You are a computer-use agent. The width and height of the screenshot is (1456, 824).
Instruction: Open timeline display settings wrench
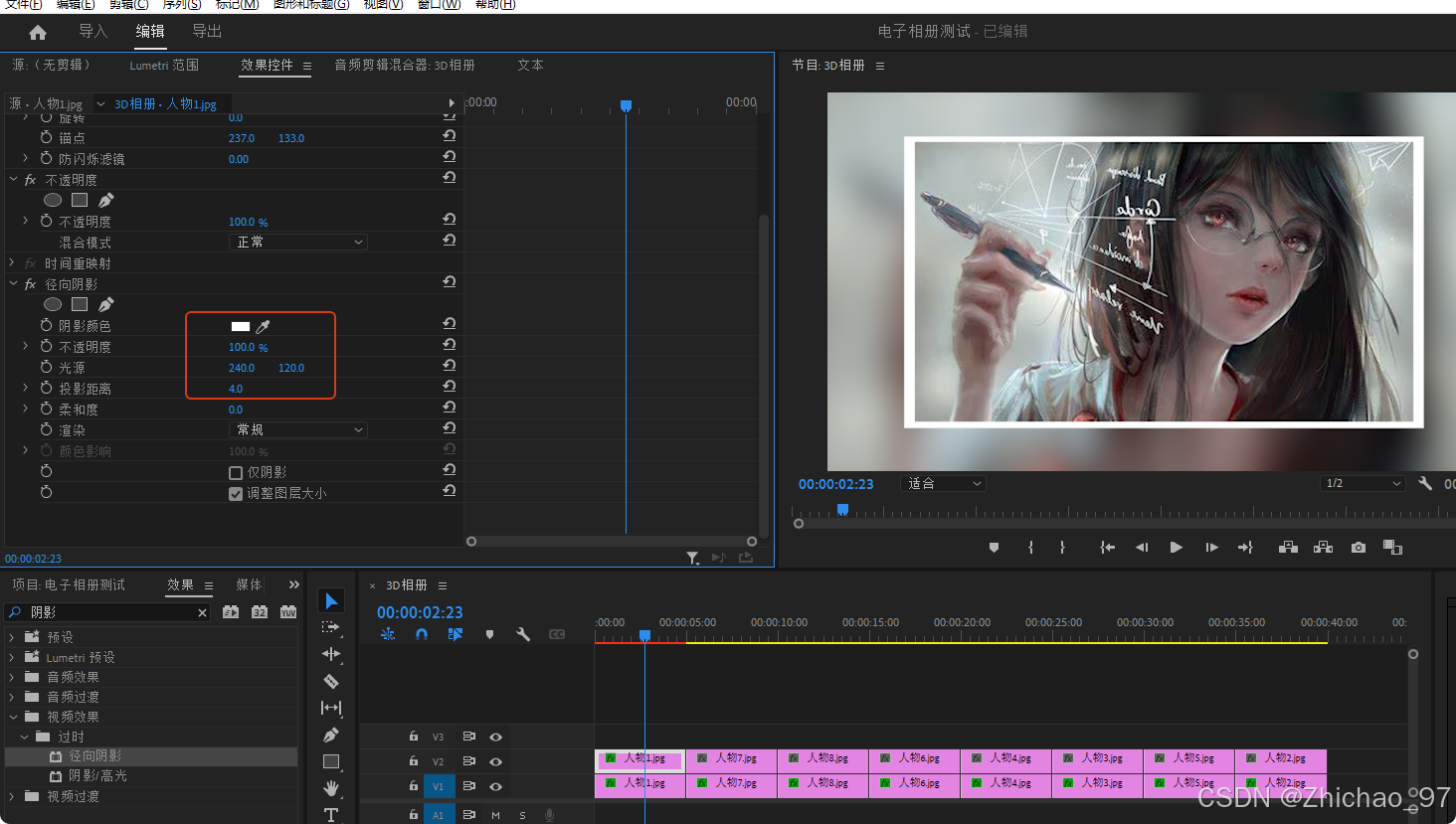tap(523, 634)
